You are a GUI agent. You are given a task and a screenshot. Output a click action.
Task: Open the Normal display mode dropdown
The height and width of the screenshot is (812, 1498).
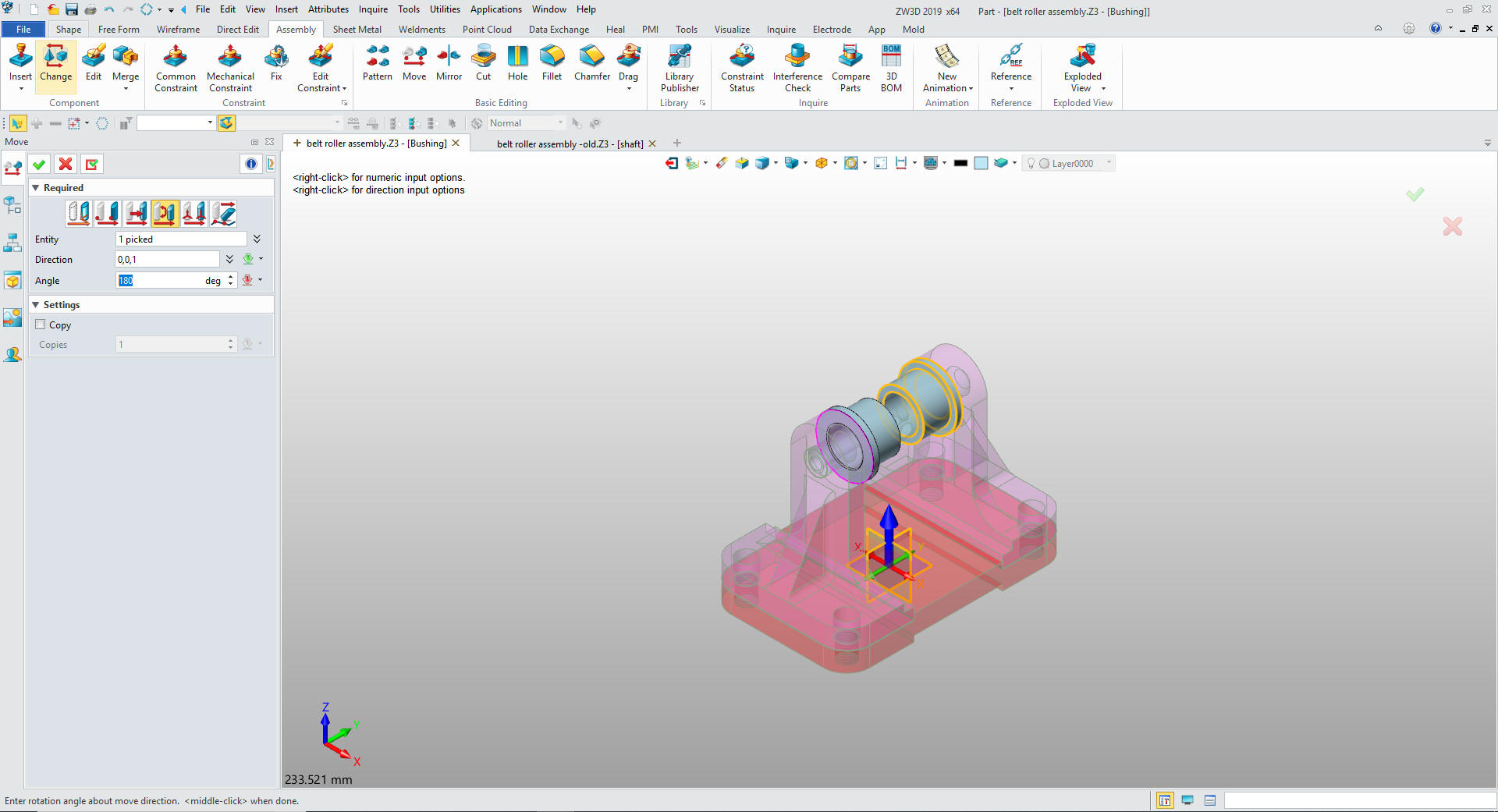(x=559, y=123)
